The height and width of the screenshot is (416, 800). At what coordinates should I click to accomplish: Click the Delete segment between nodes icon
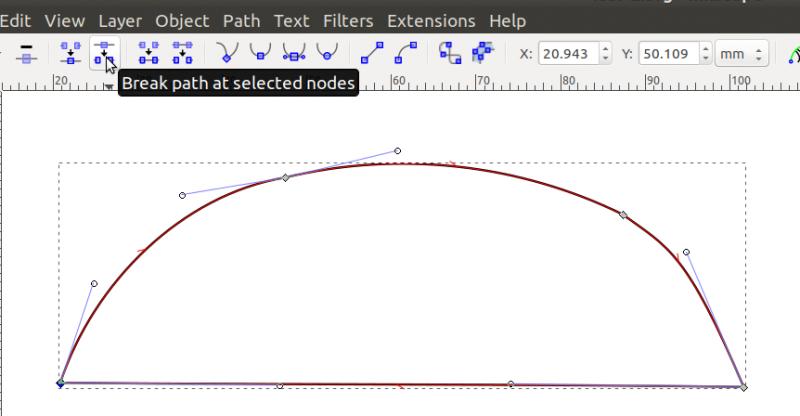182,53
